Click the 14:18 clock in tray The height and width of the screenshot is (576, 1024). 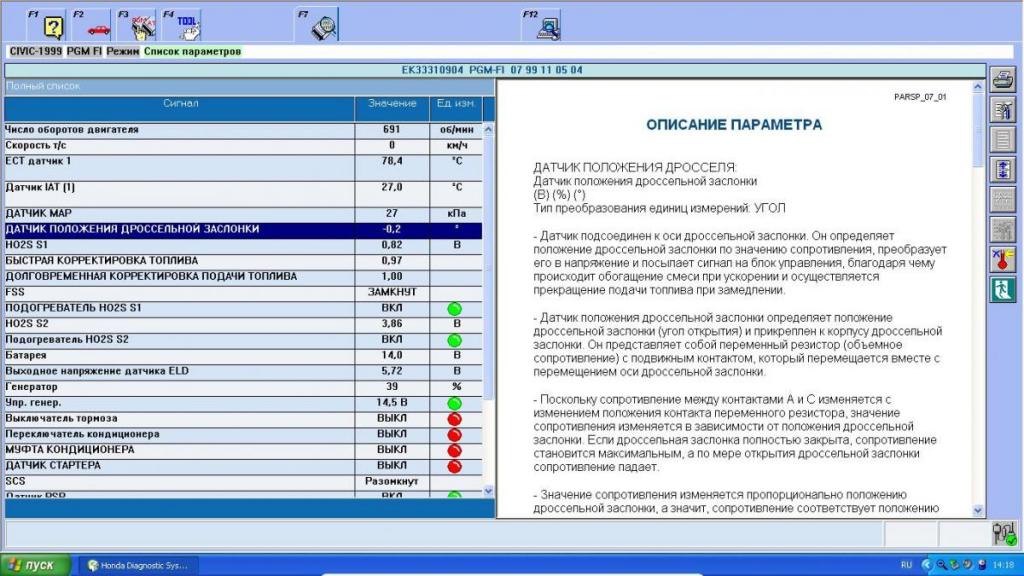coord(1004,565)
